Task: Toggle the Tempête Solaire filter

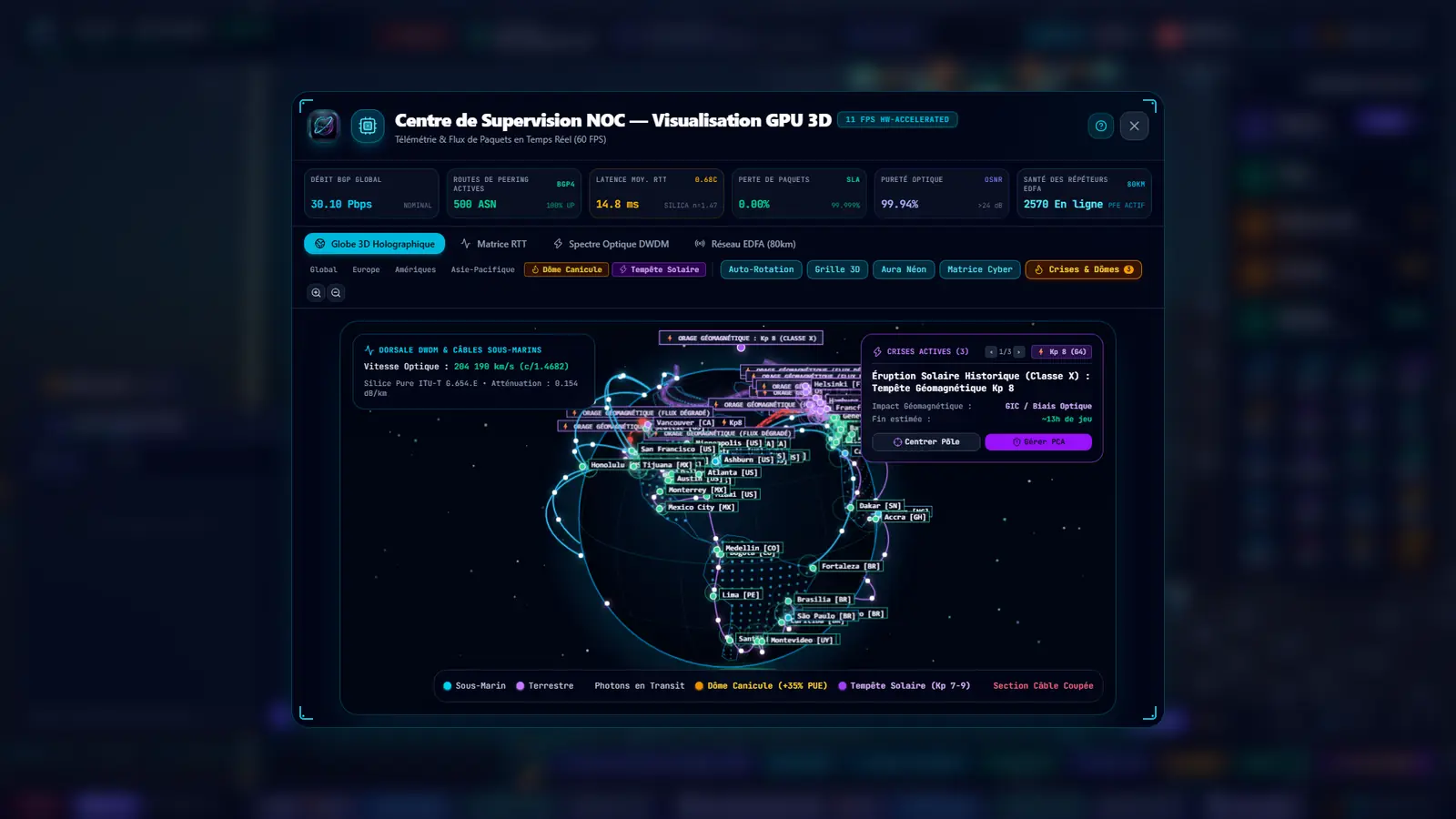Action: point(659,269)
